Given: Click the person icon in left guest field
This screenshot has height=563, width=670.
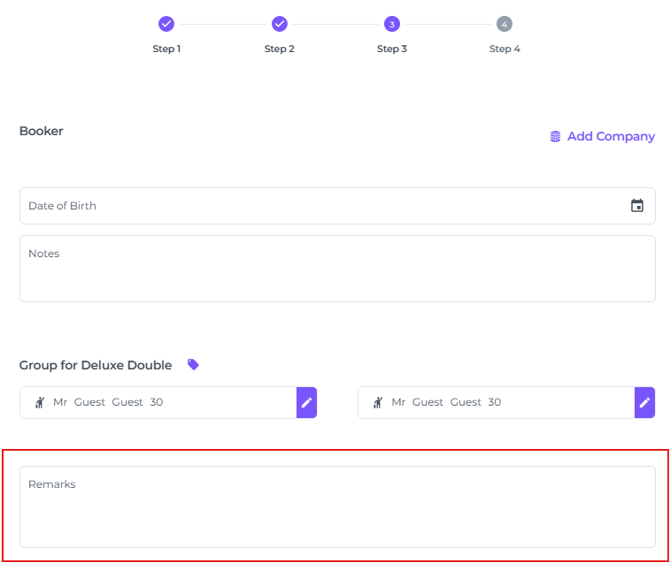Looking at the screenshot, I should 39,402.
